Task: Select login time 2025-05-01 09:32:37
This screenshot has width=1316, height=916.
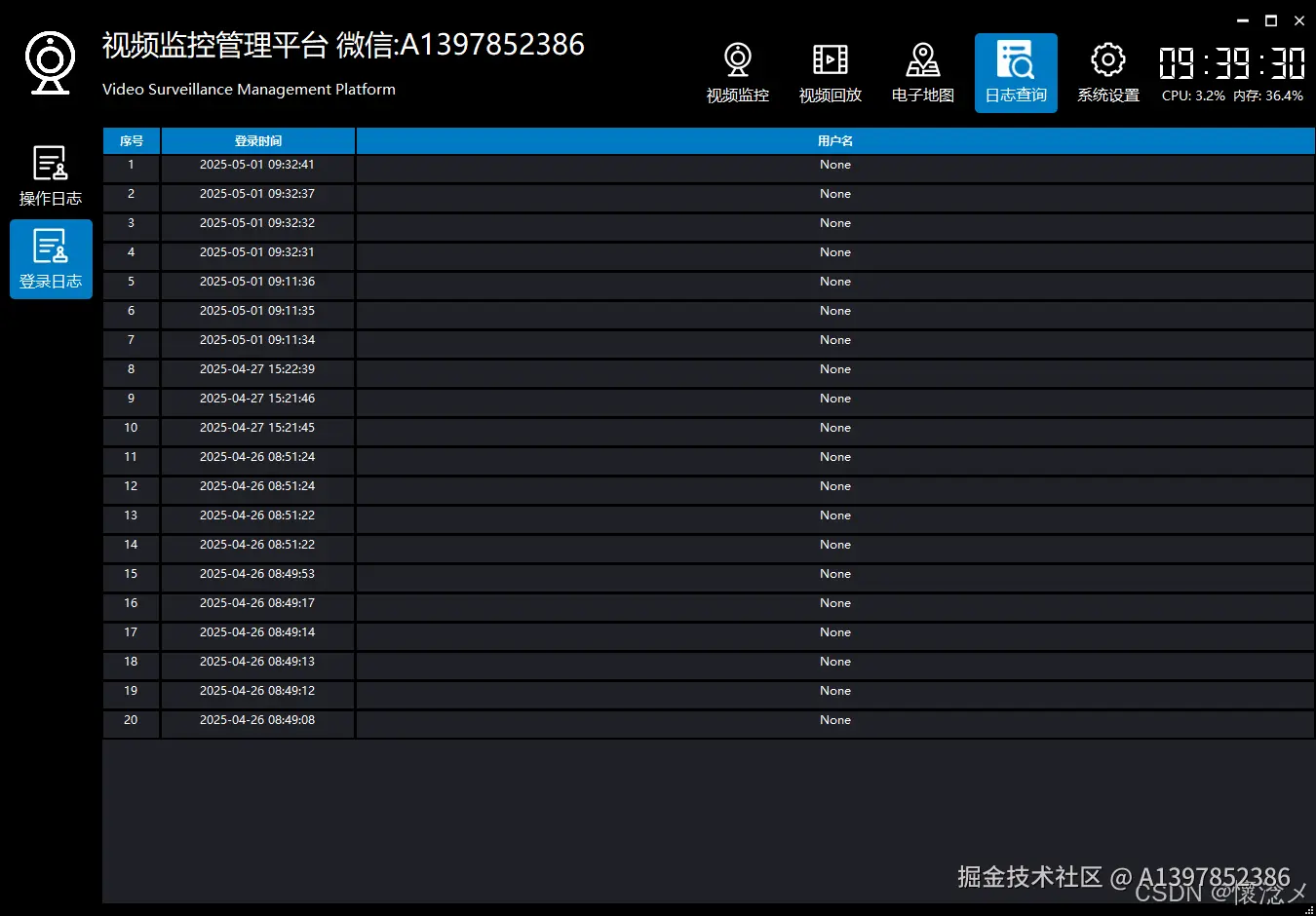Action: point(257,194)
